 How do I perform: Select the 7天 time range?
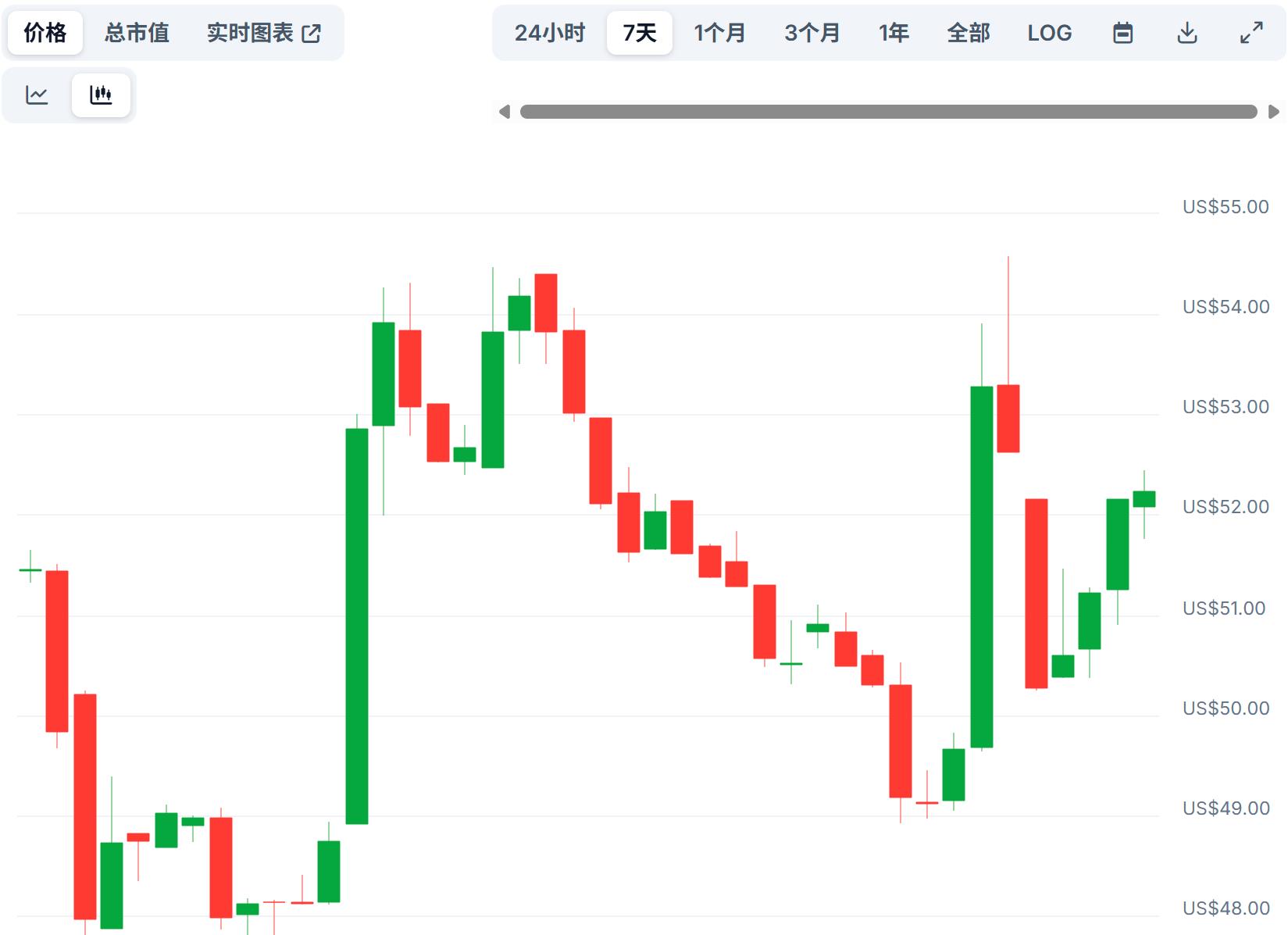coord(639,33)
